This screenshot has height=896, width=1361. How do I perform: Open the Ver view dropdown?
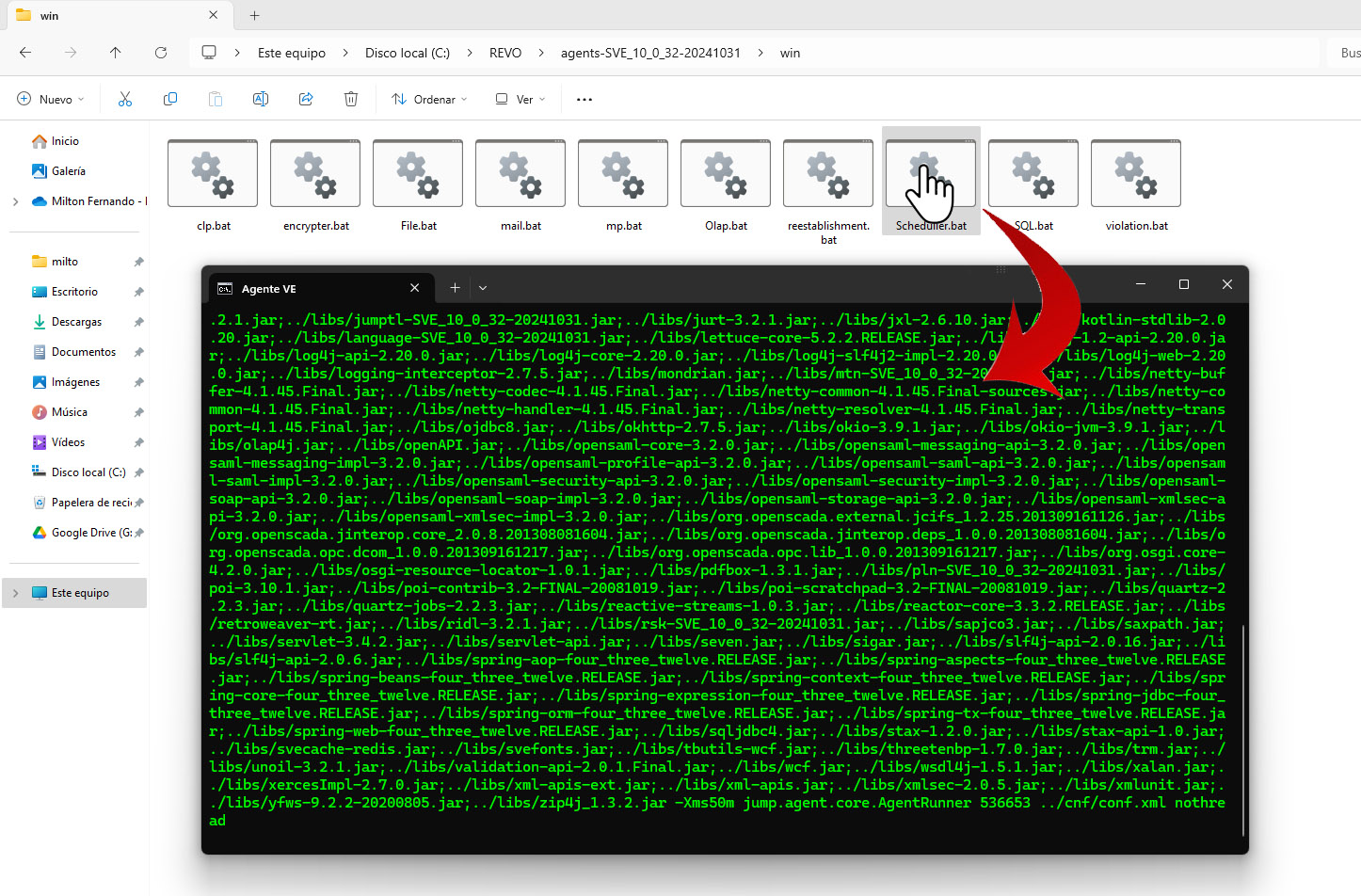(x=520, y=99)
